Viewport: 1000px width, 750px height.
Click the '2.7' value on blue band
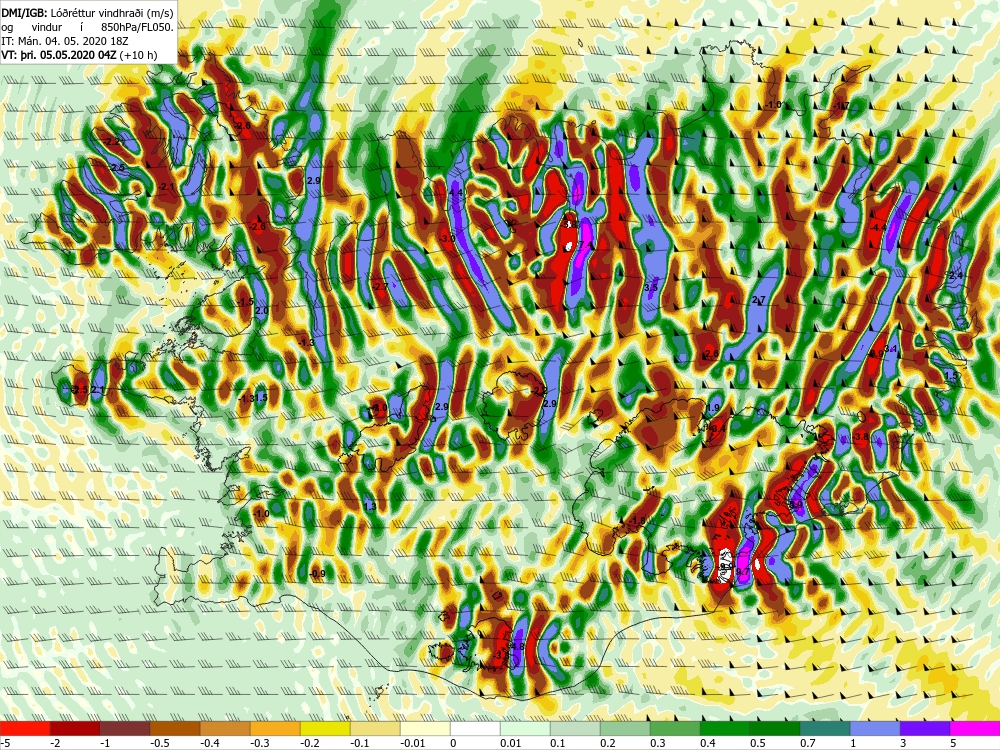759,300
